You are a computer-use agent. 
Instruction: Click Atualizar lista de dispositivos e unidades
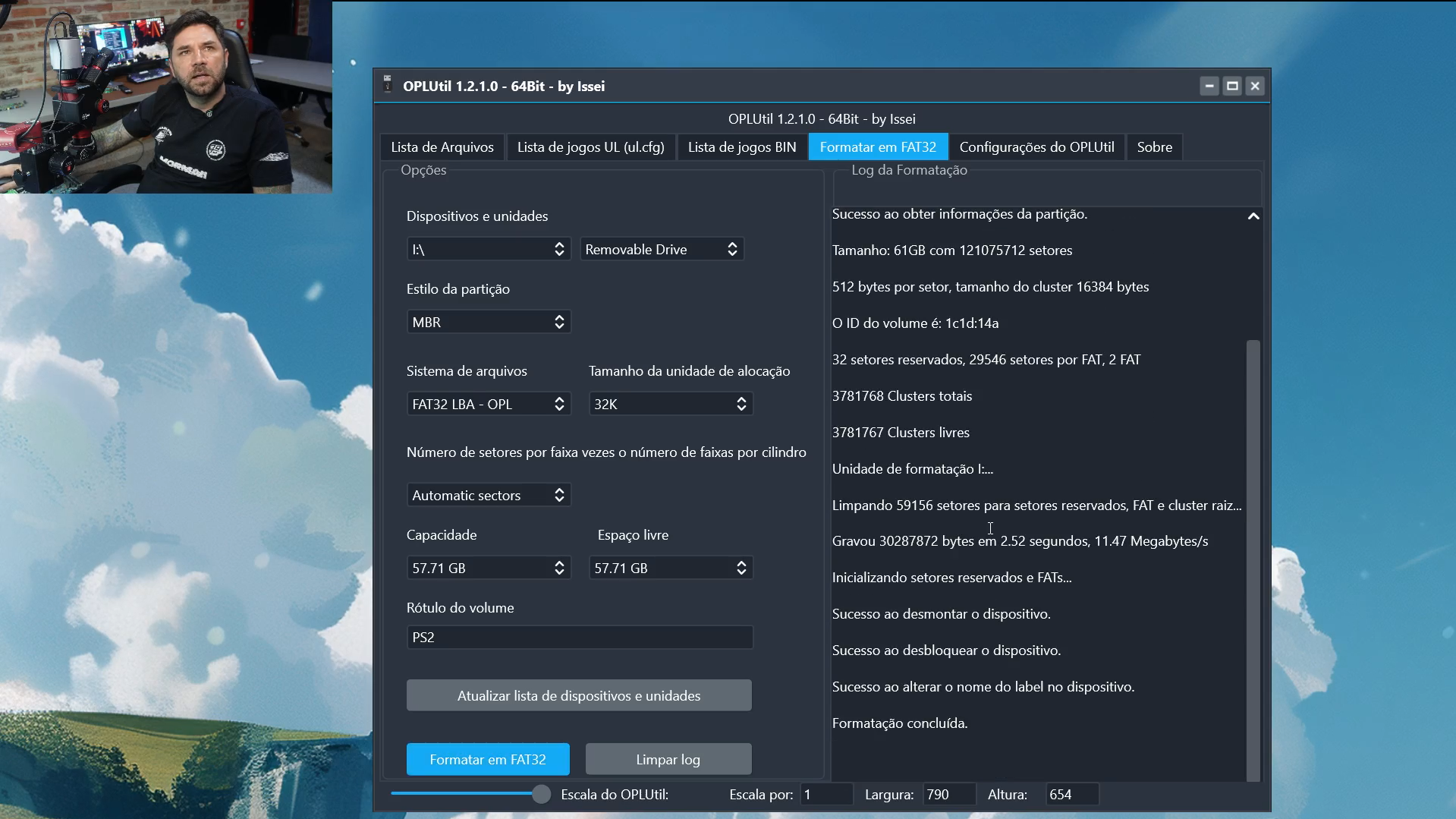[579, 695]
